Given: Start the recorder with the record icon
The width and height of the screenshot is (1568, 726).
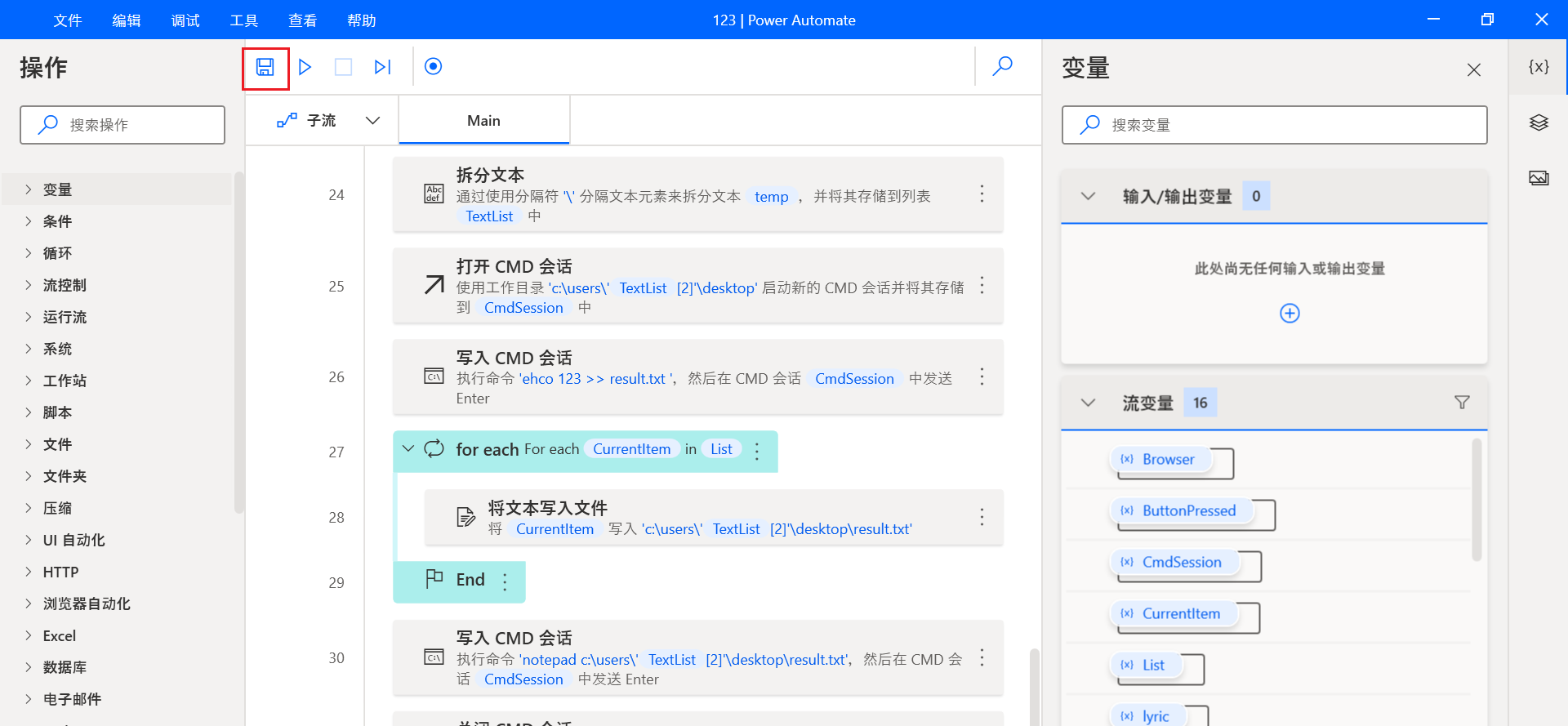Looking at the screenshot, I should [434, 66].
